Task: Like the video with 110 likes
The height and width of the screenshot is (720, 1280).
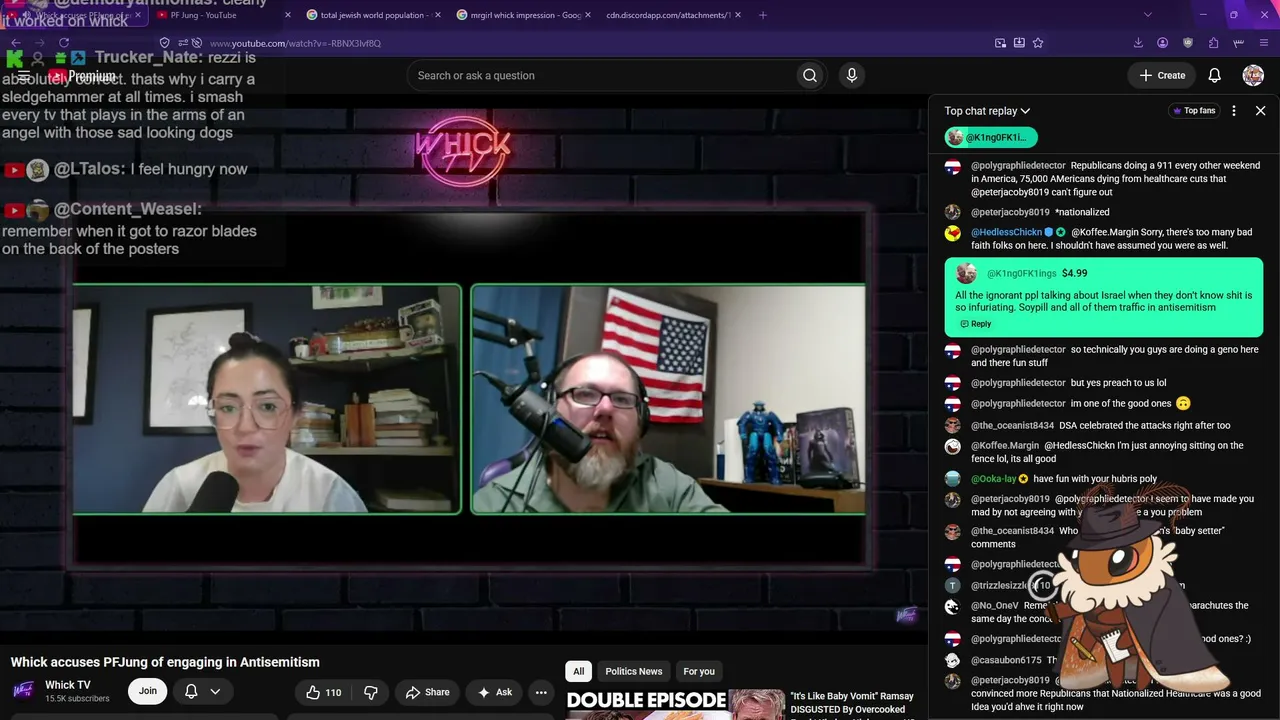Action: click(x=324, y=692)
